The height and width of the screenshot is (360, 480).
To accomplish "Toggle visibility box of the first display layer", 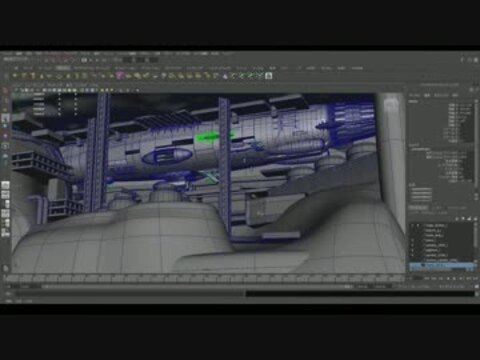I will point(413,226).
